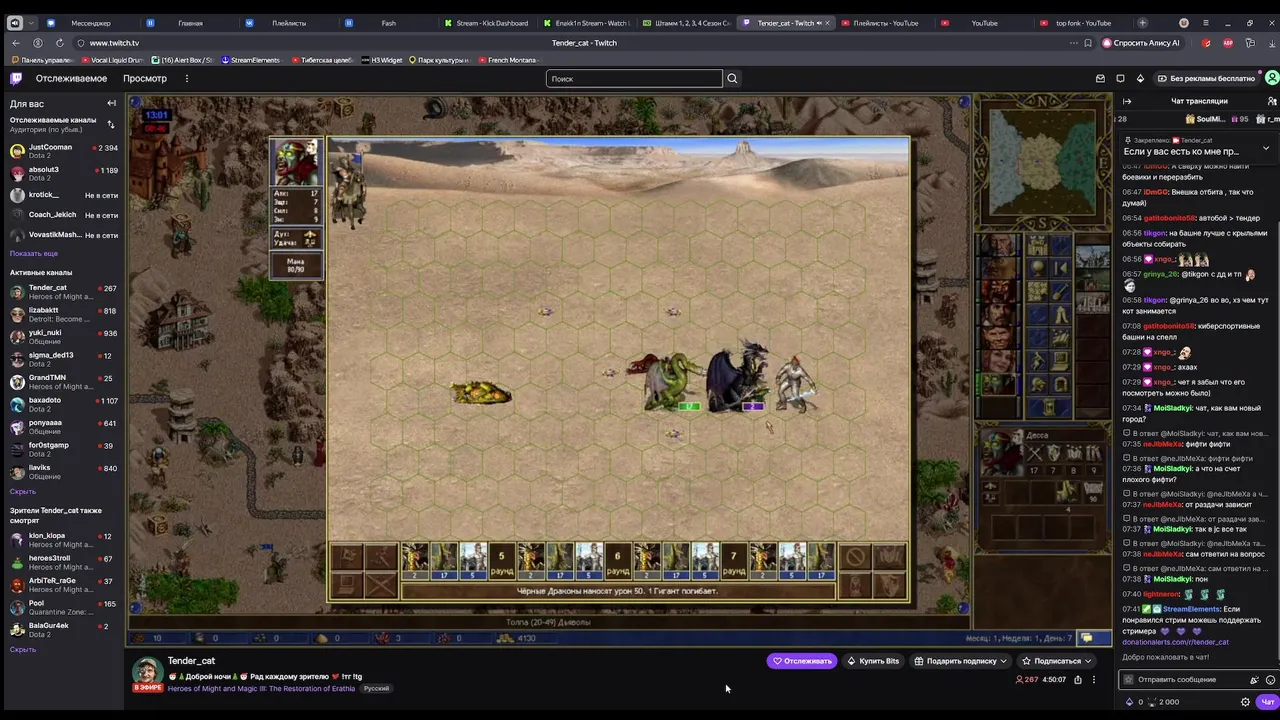
Task: Click the celebration icon in chat input
Action: [1254, 680]
